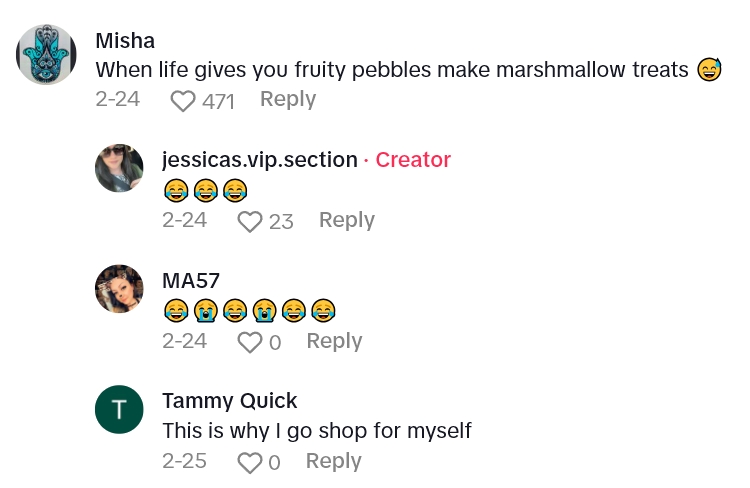Reply to jessicas.vip.section's comment
Image resolution: width=750 pixels, height=488 pixels.
tap(346, 220)
